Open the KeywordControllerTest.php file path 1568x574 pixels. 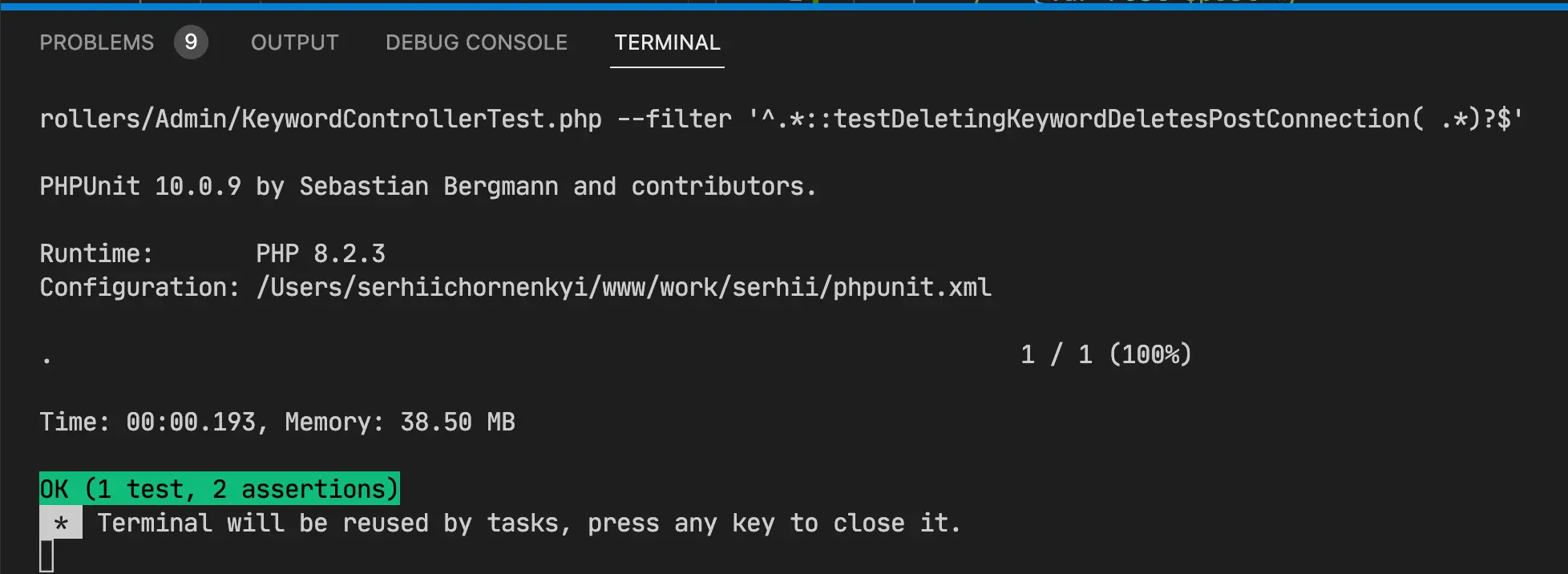tap(321, 119)
